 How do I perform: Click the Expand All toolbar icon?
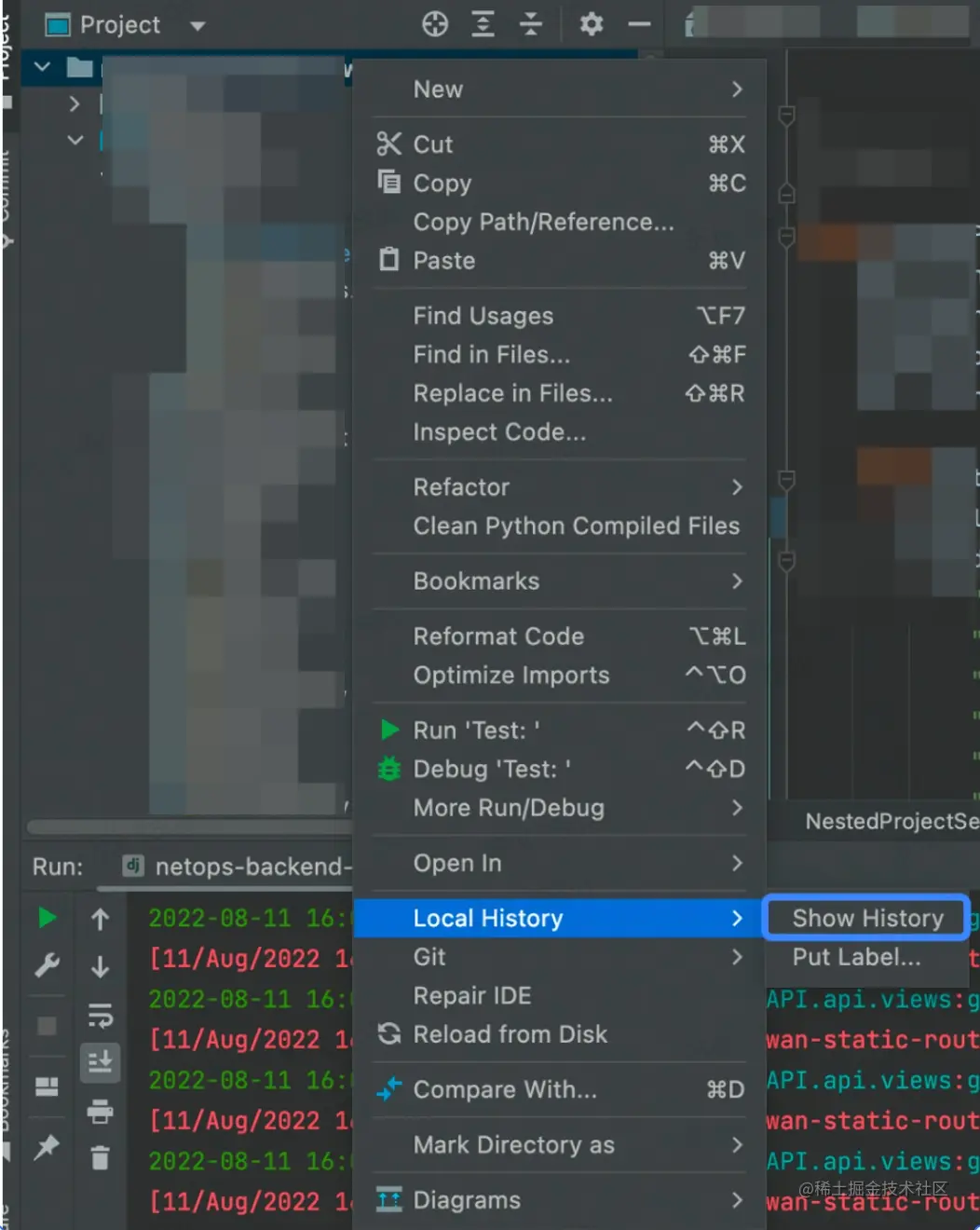pyautogui.click(x=483, y=24)
